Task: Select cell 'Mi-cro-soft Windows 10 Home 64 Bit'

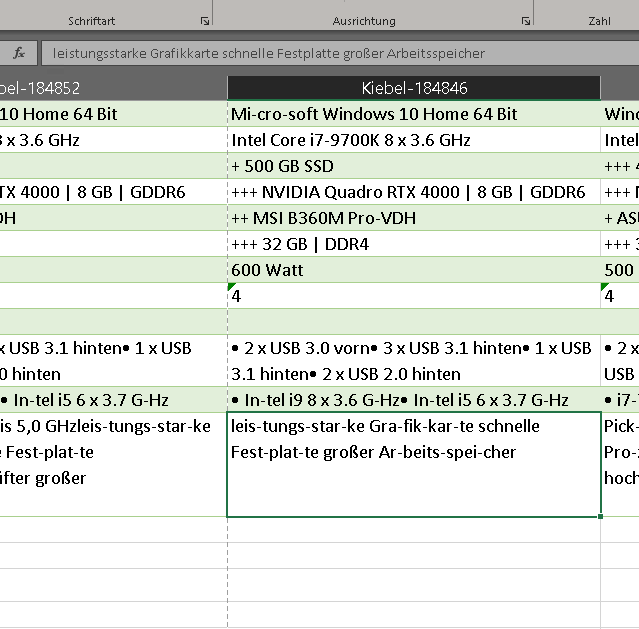Action: point(414,114)
